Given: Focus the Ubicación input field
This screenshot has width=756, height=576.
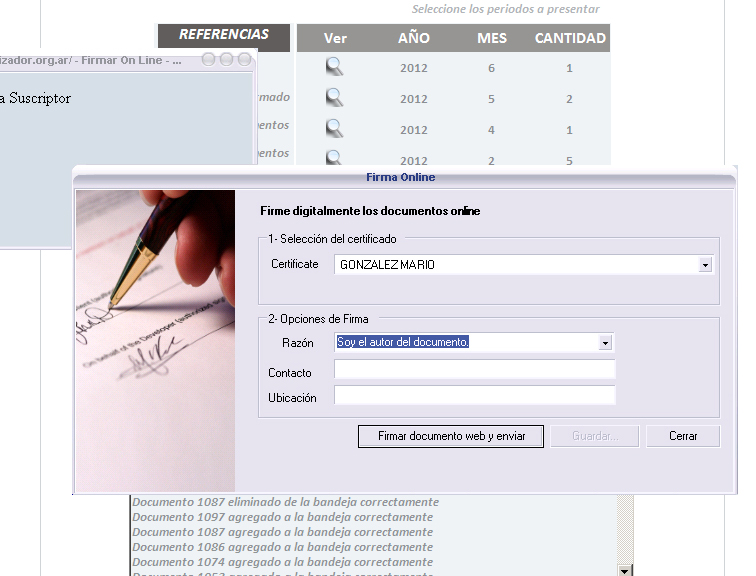Looking at the screenshot, I should pos(474,395).
